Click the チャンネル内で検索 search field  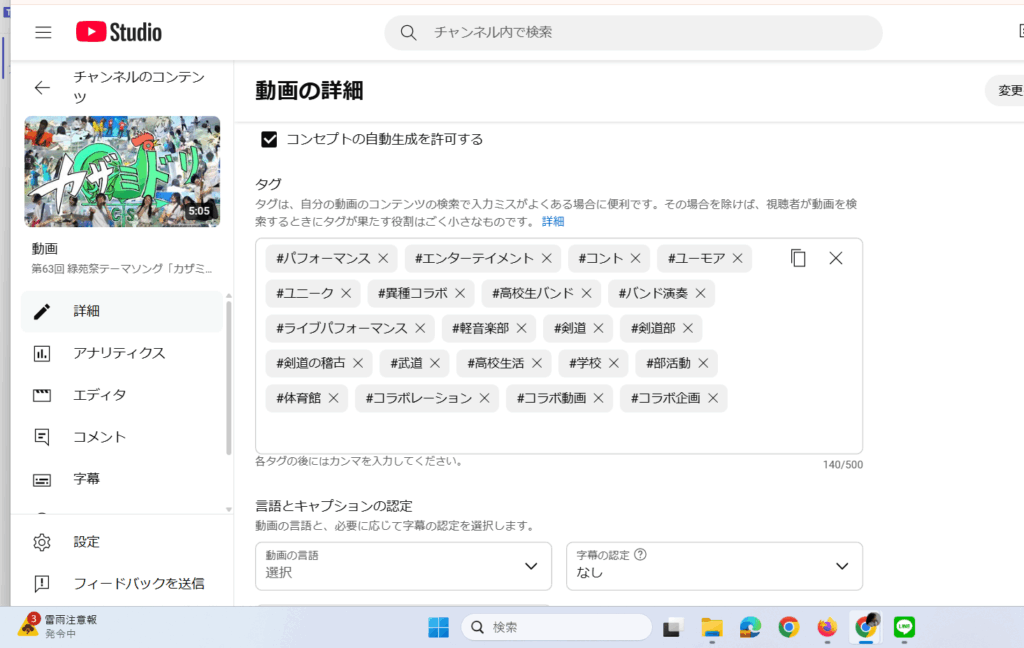pos(640,32)
